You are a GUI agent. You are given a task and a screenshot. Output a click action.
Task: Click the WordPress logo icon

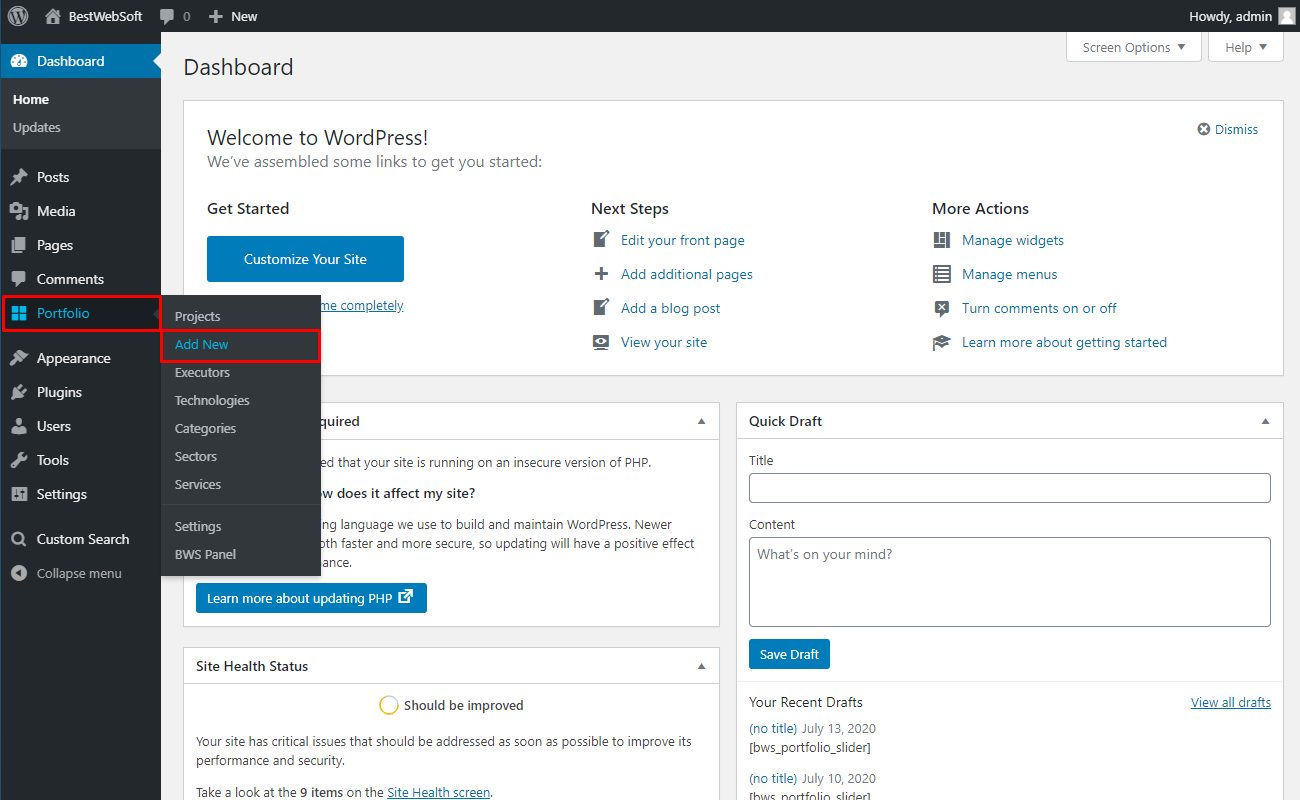pos(18,16)
